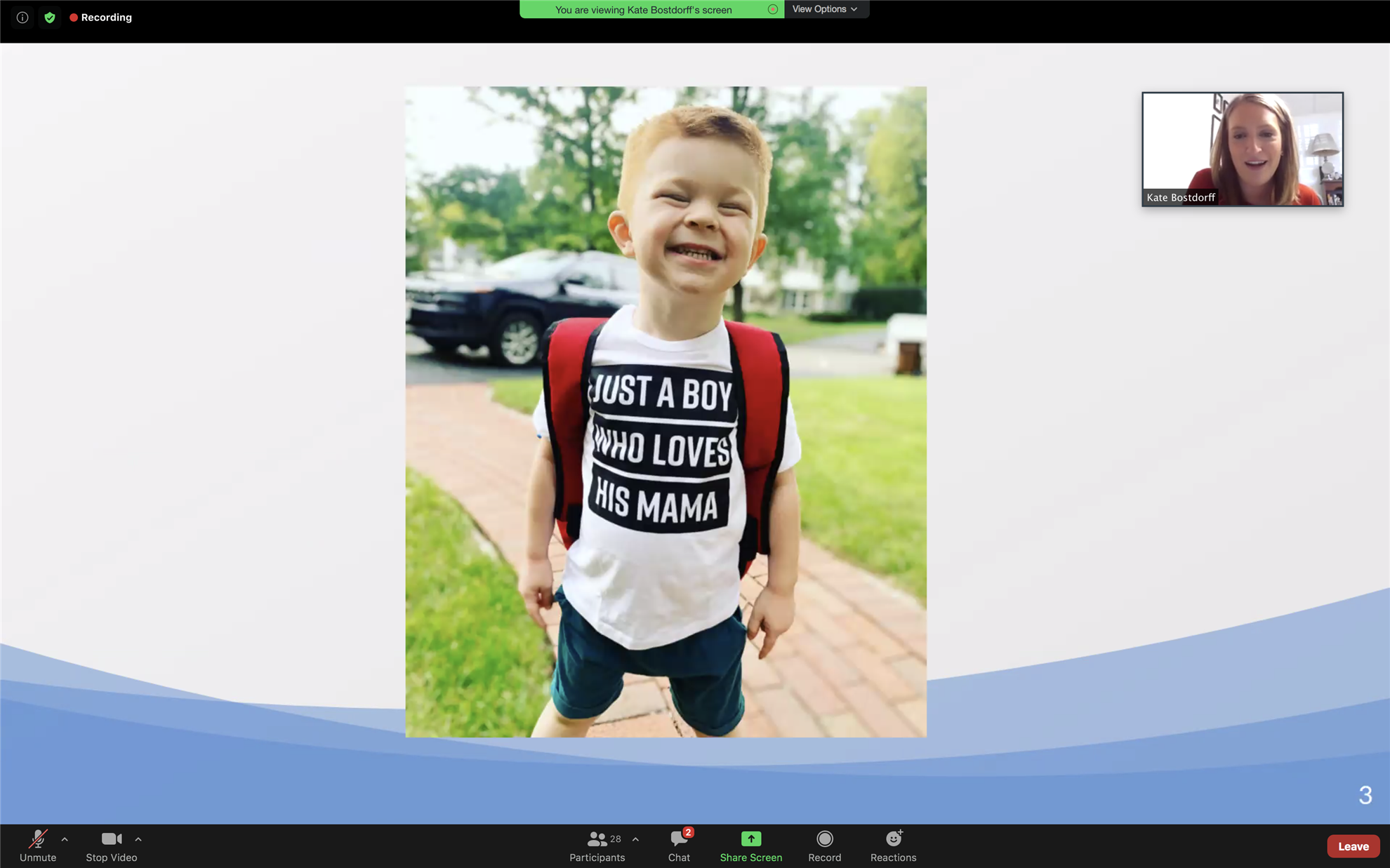Click the small icon in the viewing banner
This screenshot has height=868, width=1390.
(772, 10)
